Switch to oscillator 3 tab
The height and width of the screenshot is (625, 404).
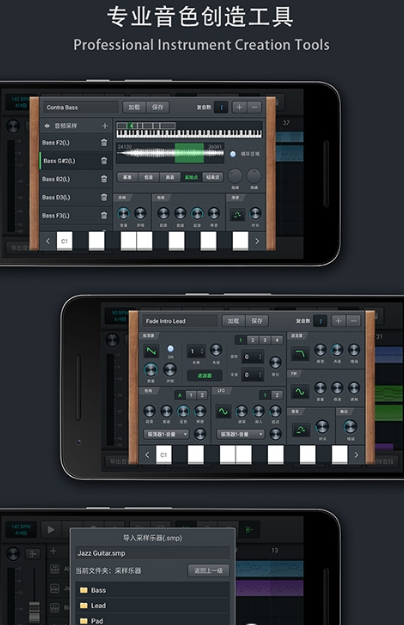265,340
